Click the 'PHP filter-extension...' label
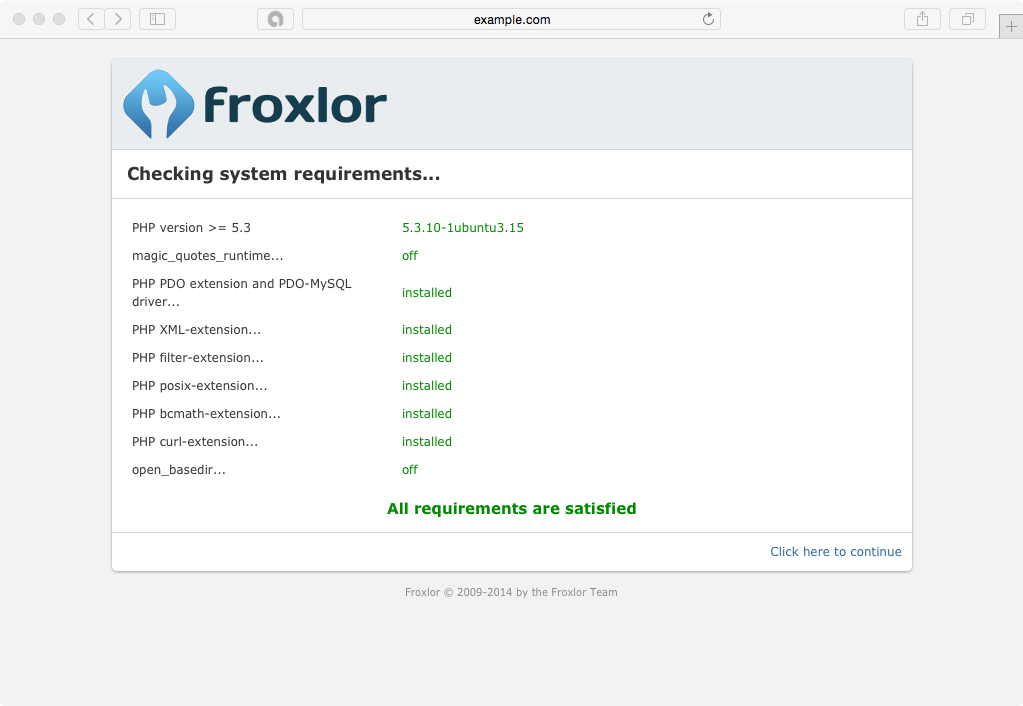The width and height of the screenshot is (1023, 706). (198, 358)
